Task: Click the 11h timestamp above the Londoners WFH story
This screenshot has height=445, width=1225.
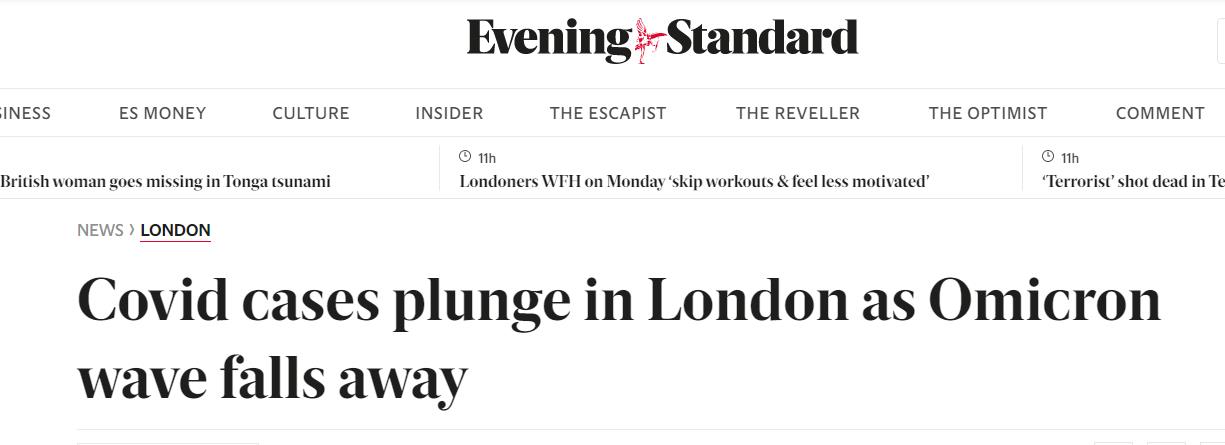Action: 487,158
